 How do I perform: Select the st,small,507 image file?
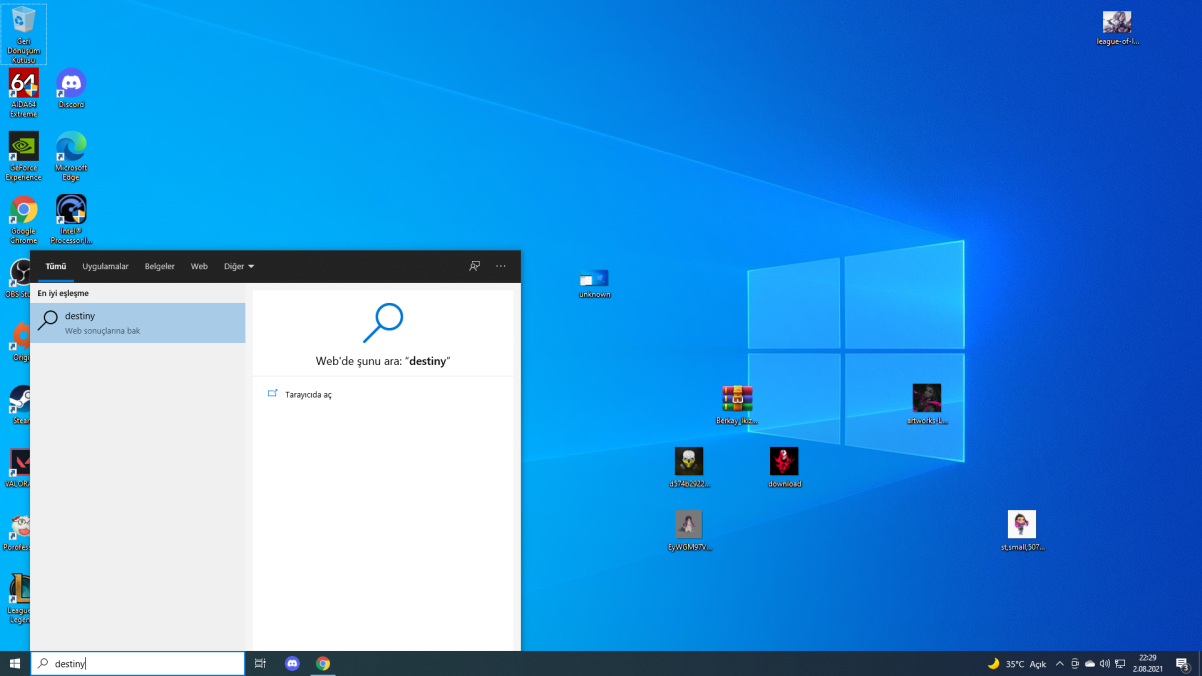coord(1022,531)
